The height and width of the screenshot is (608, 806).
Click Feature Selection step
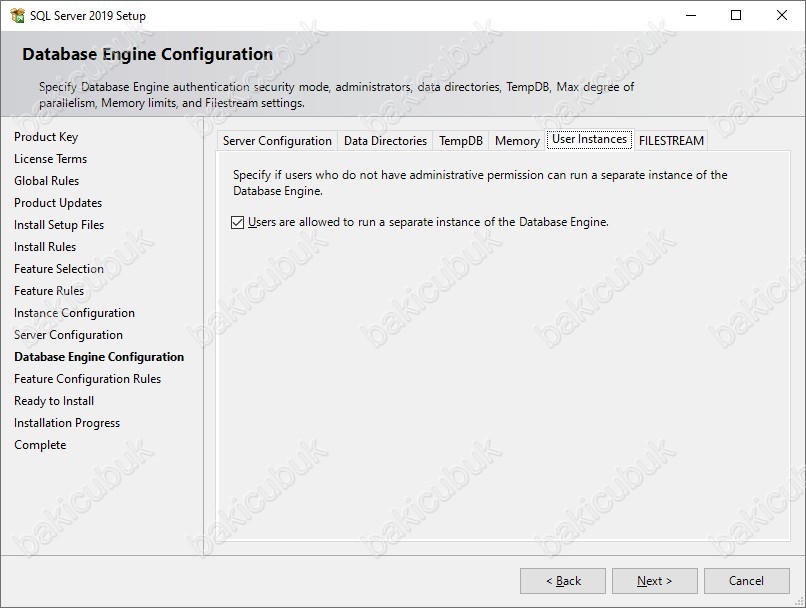point(59,269)
